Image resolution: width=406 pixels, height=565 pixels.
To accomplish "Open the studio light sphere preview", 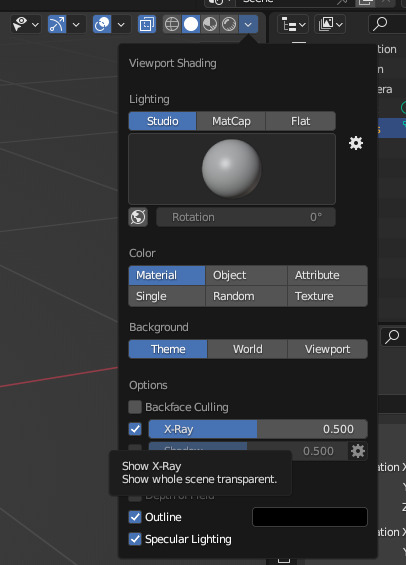I will pyautogui.click(x=232, y=169).
